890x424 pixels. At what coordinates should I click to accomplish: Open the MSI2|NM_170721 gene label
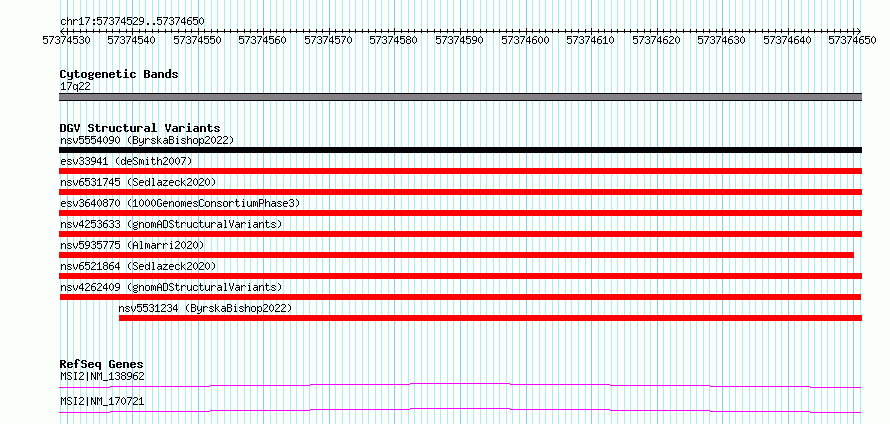click(x=102, y=401)
